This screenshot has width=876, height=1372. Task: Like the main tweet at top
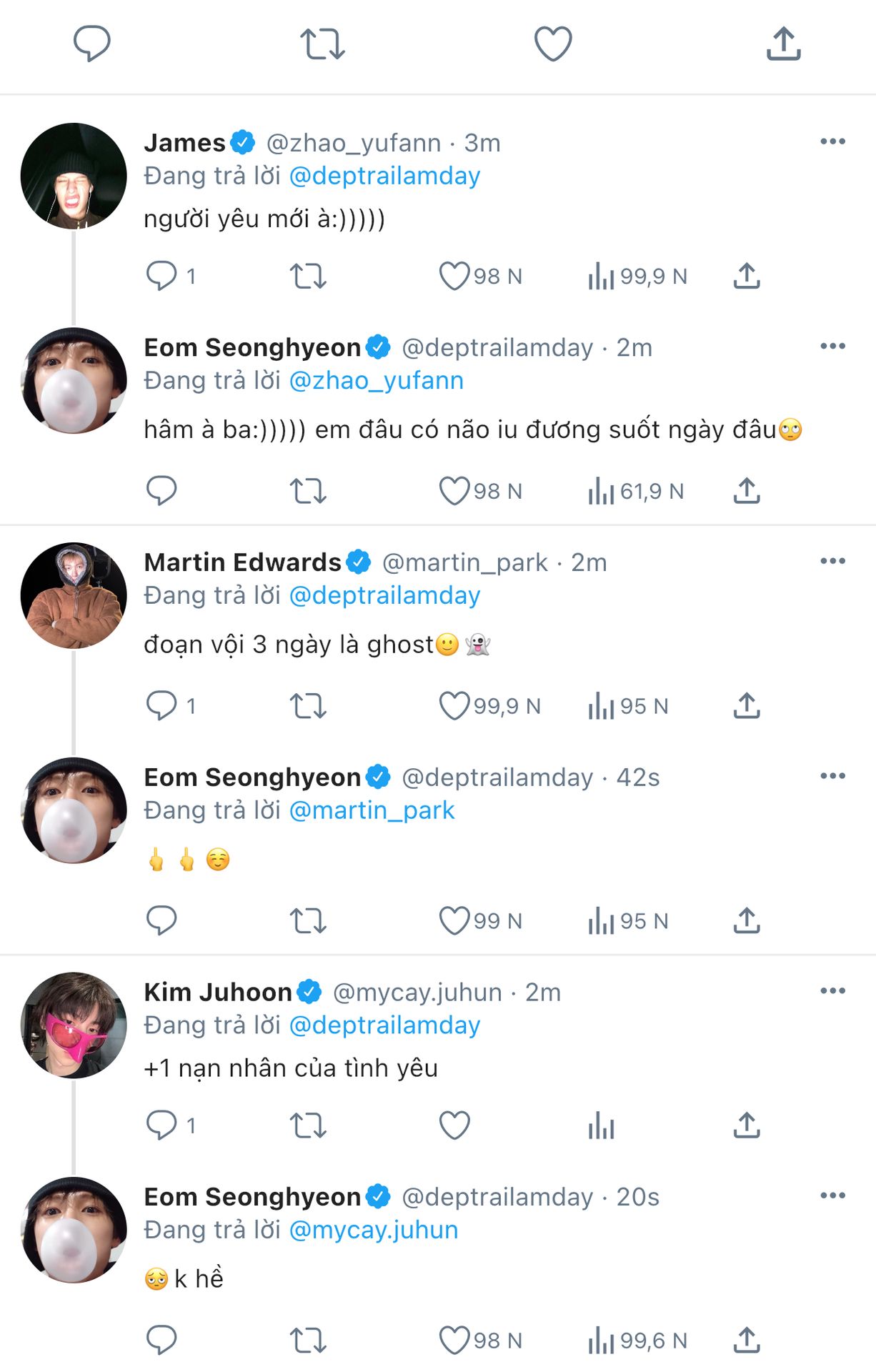[x=553, y=44]
